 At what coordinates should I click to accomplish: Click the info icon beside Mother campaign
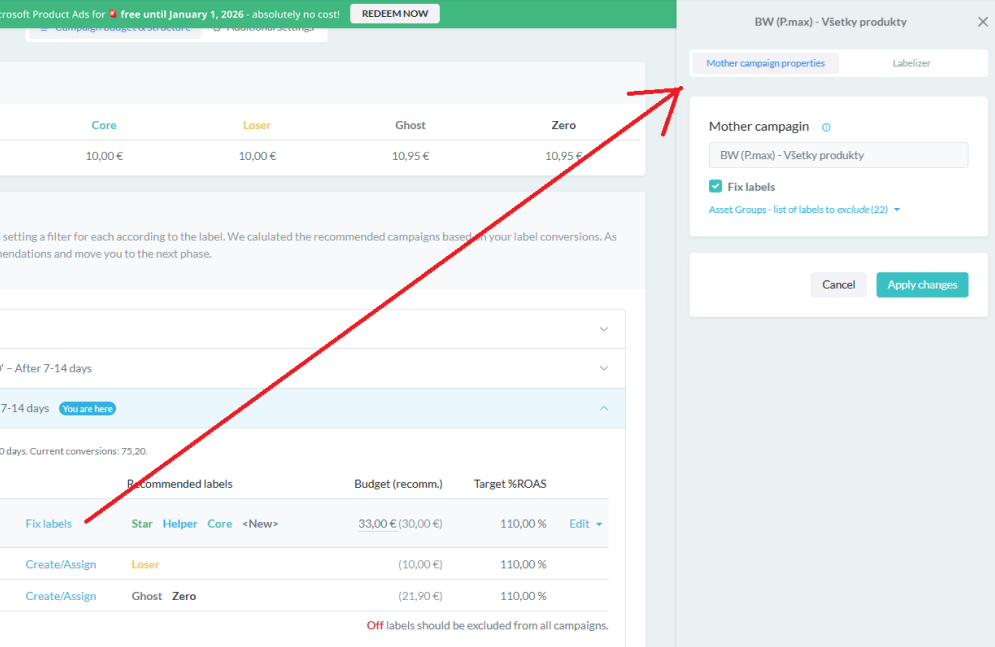pyautogui.click(x=826, y=127)
